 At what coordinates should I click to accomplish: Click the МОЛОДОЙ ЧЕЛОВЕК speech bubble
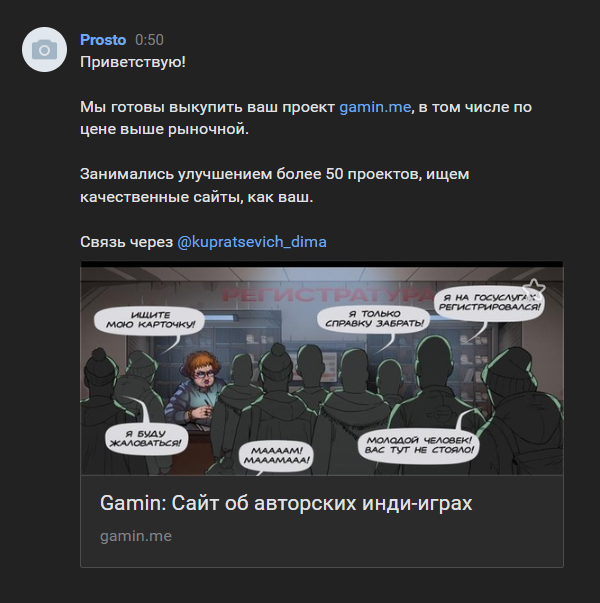(x=418, y=445)
